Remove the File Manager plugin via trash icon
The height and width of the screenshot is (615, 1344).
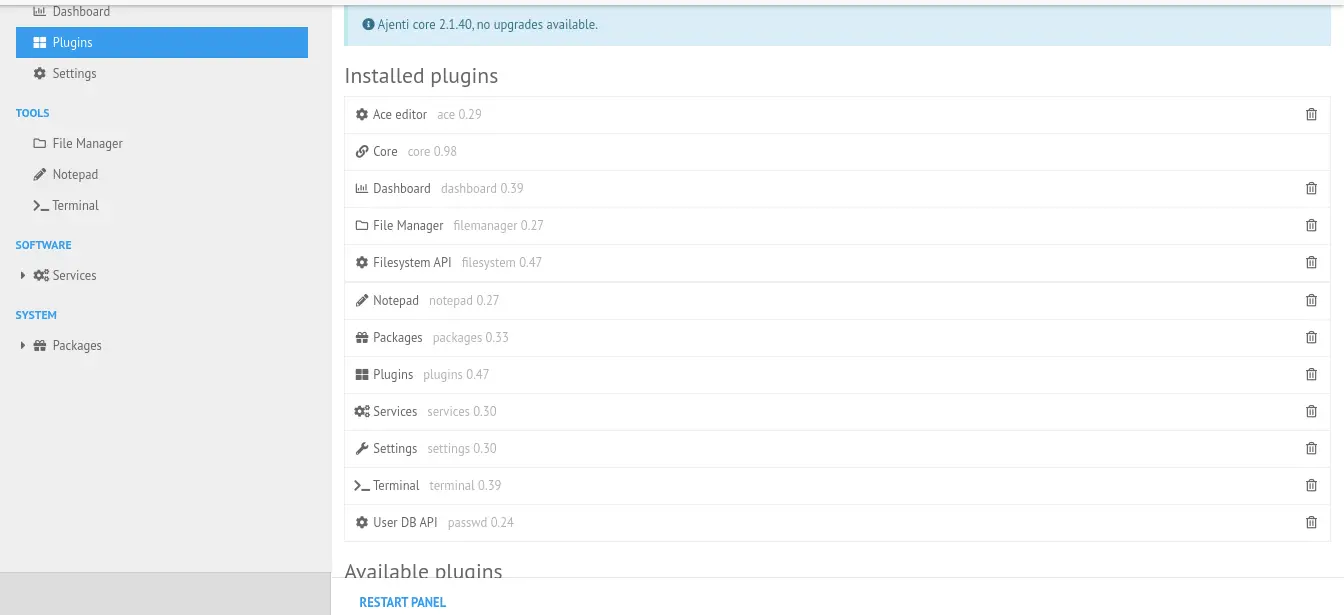pos(1311,225)
